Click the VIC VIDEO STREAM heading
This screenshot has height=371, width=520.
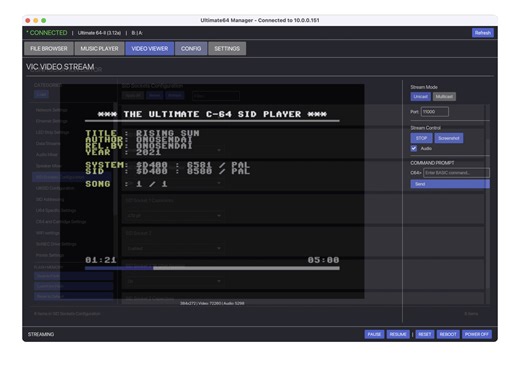pos(60,67)
